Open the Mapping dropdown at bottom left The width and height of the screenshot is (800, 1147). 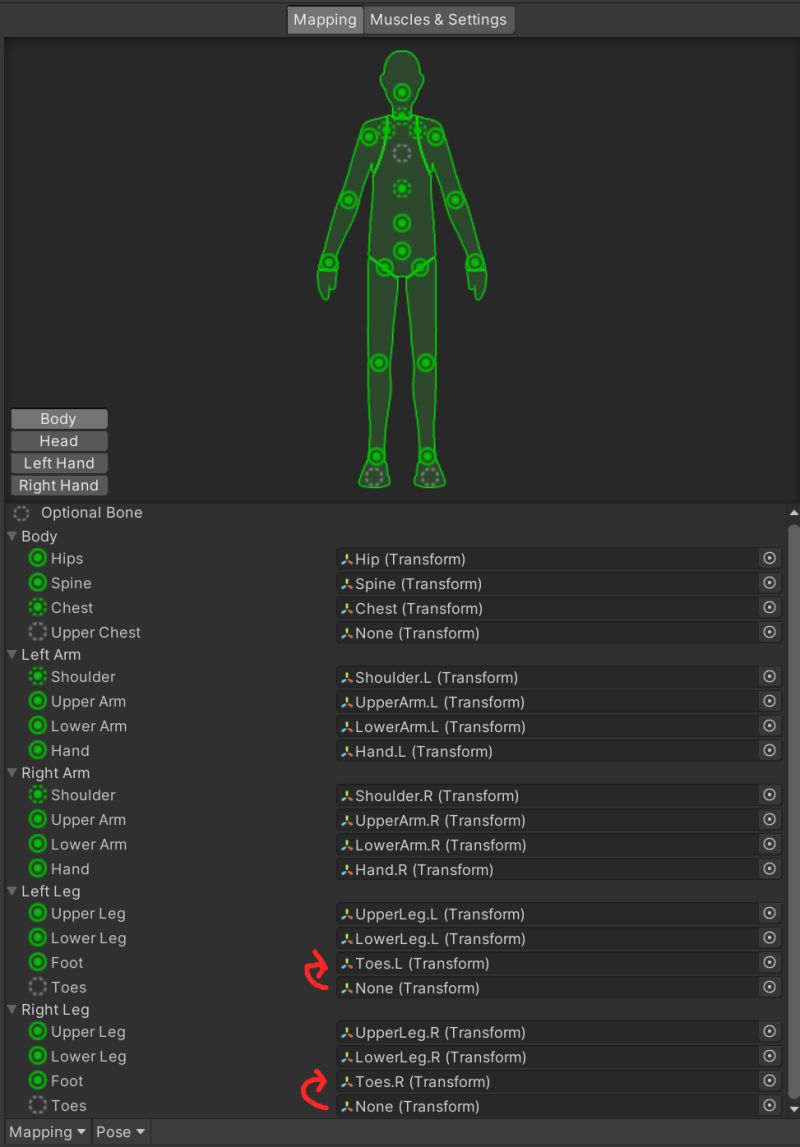point(46,1131)
